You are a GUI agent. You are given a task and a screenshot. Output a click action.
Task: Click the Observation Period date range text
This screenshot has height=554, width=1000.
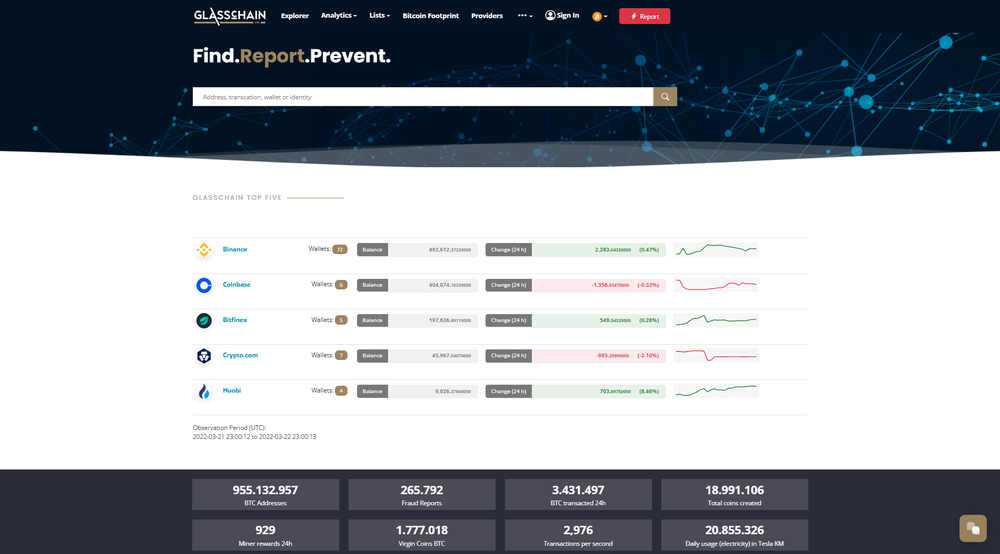[254, 437]
